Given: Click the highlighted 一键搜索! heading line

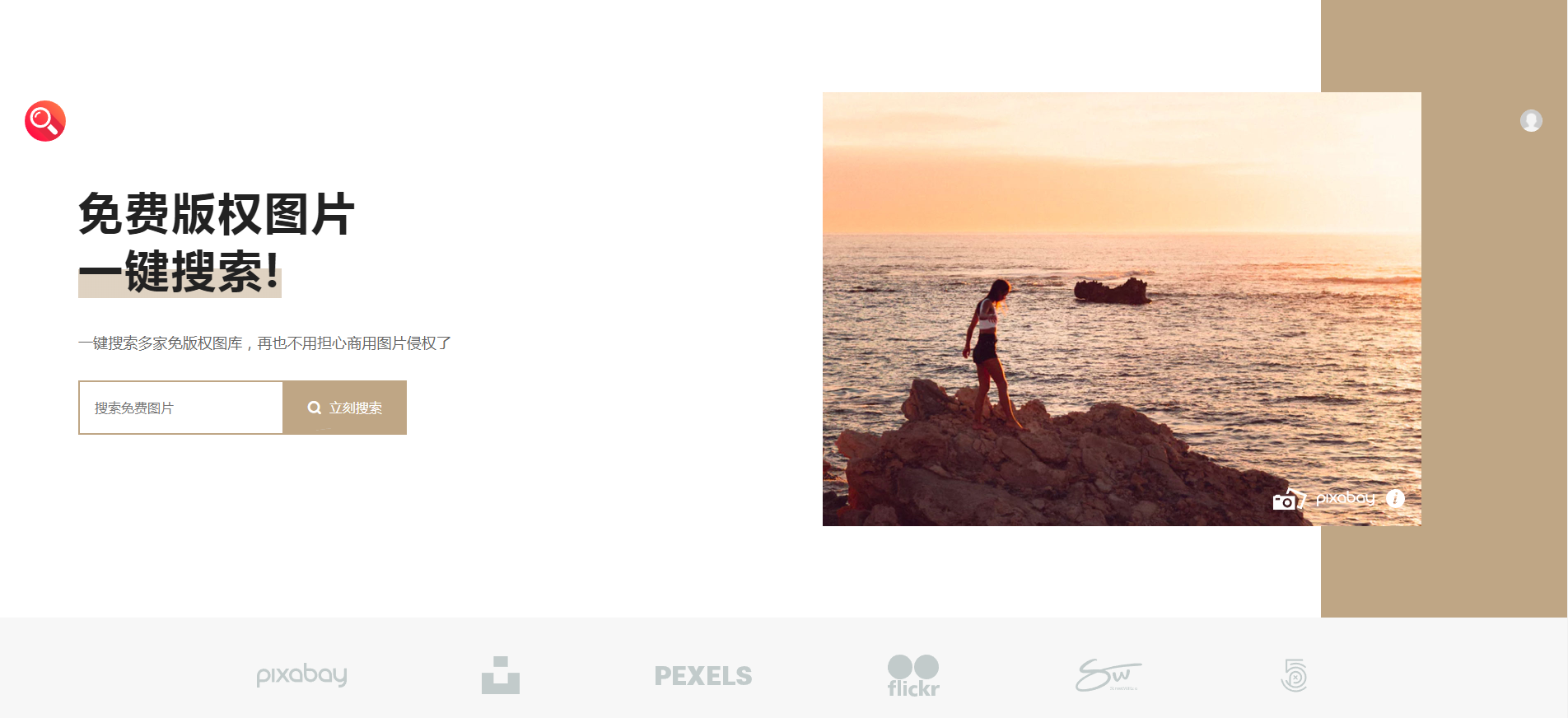Looking at the screenshot, I should (x=180, y=272).
